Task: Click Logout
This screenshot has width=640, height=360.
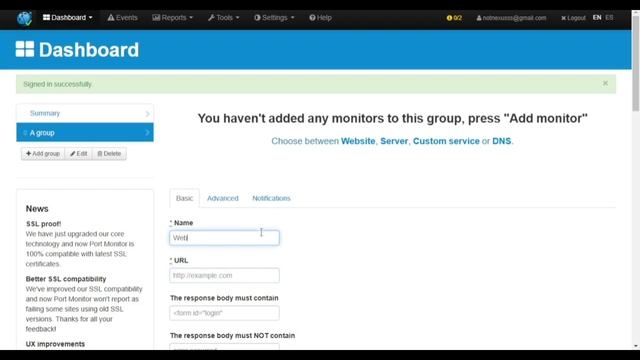Action: pyautogui.click(x=573, y=18)
